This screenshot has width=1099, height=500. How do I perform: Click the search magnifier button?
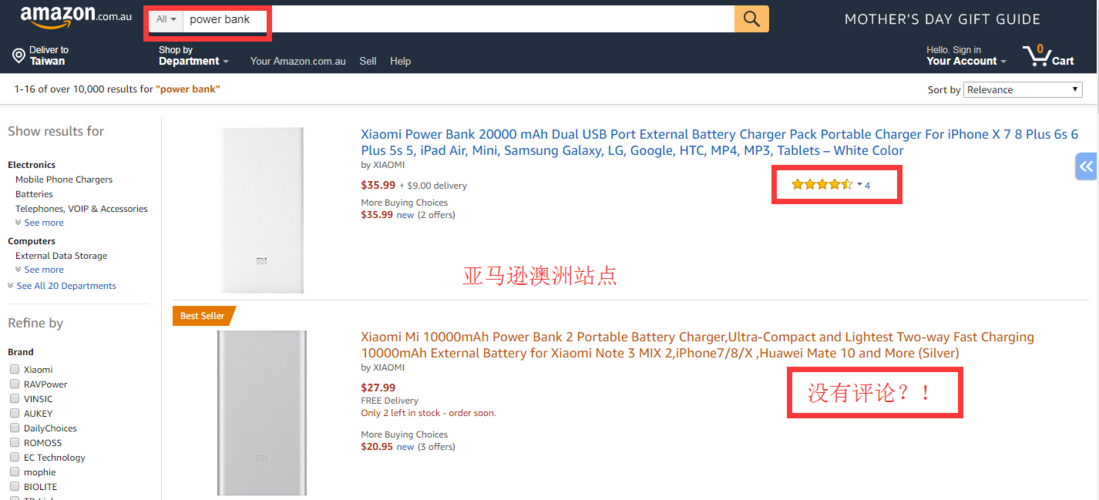751,19
